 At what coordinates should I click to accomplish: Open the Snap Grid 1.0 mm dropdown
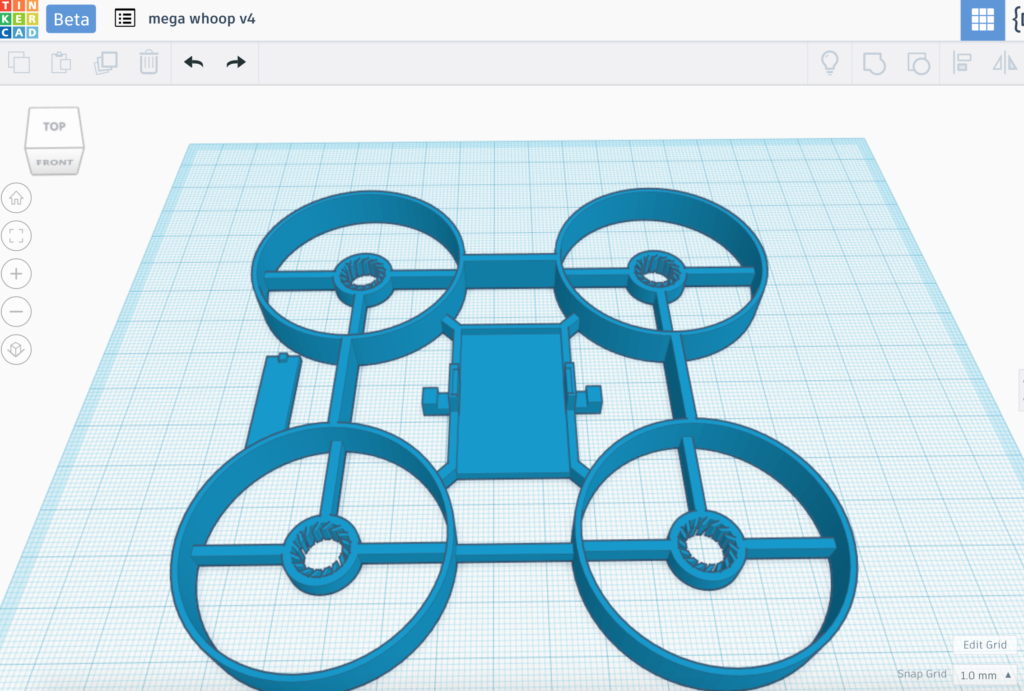[x=985, y=675]
